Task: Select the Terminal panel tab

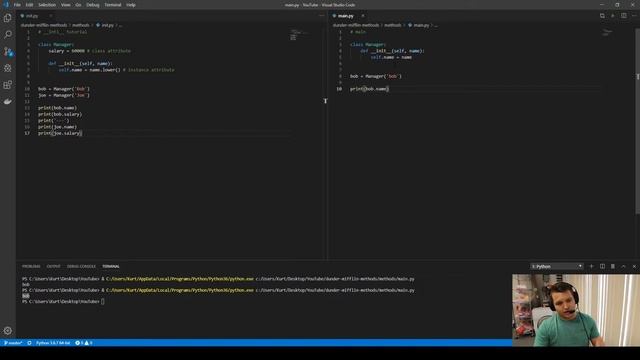Action: click(111, 266)
